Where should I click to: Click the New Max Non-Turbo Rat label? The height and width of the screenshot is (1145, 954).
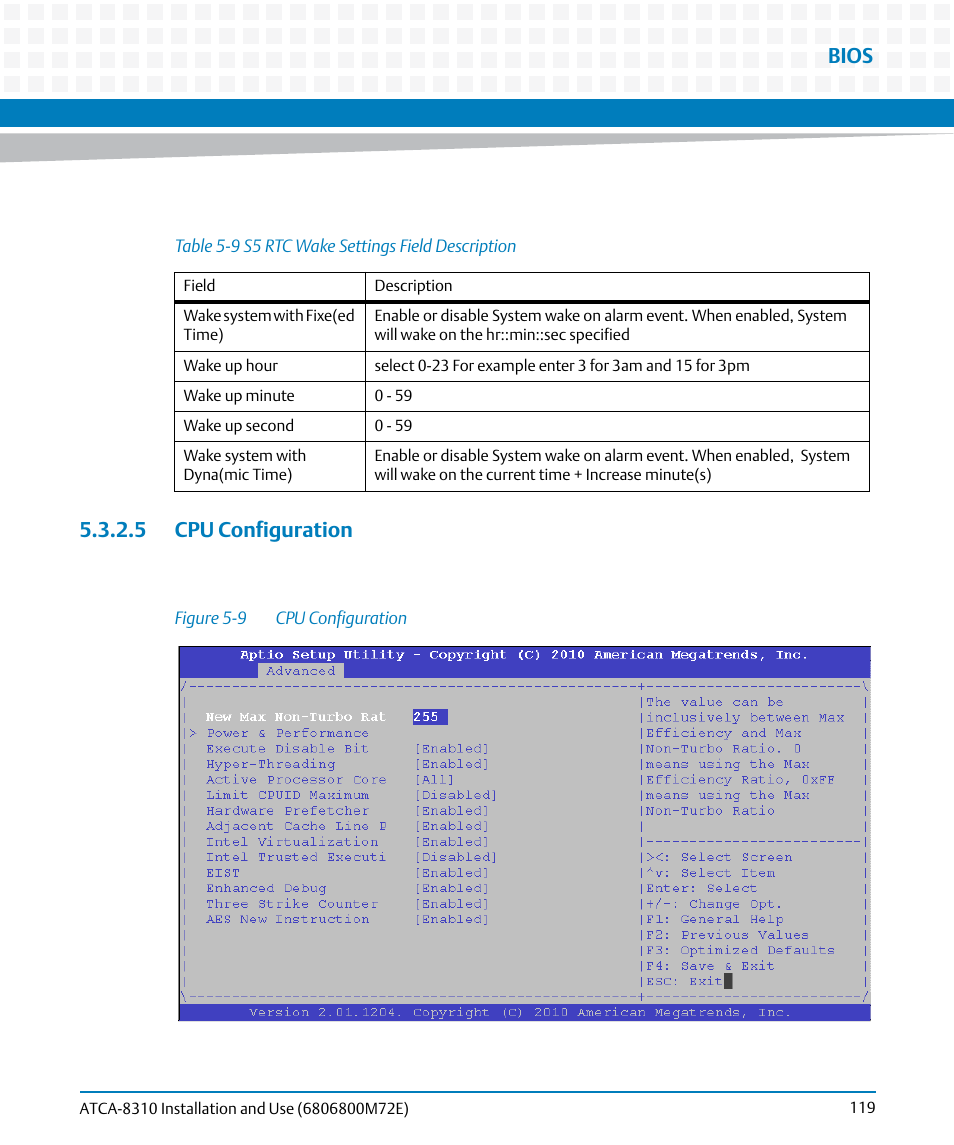tap(295, 717)
